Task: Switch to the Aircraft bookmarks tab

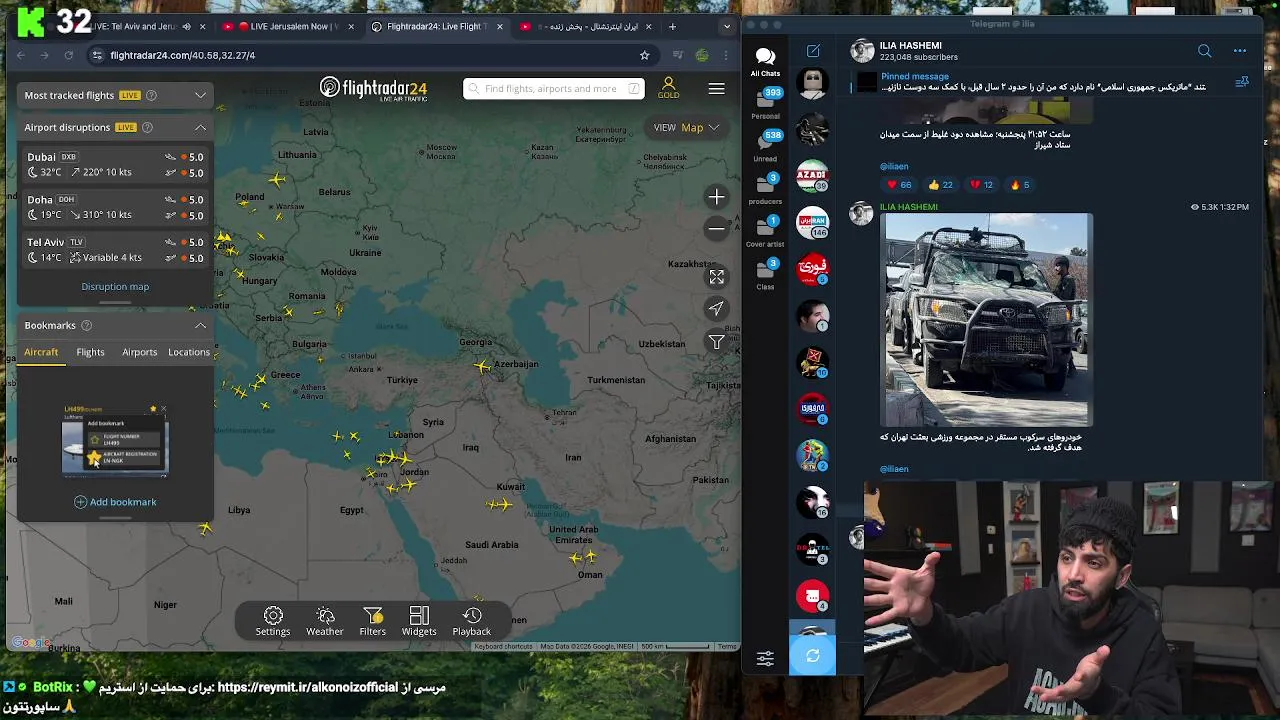Action: [41, 352]
